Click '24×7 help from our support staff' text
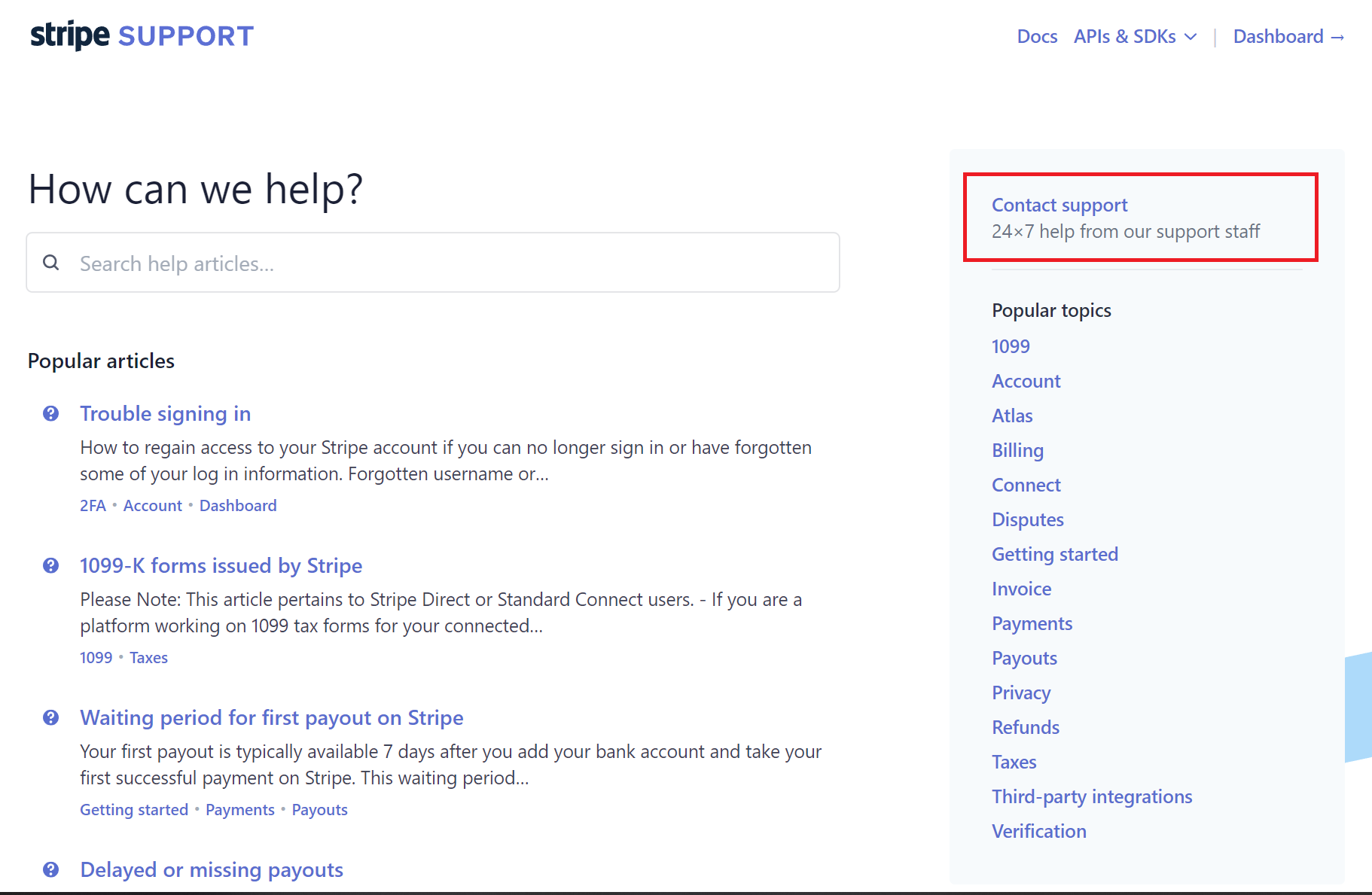The width and height of the screenshot is (1372, 895). (x=1126, y=232)
